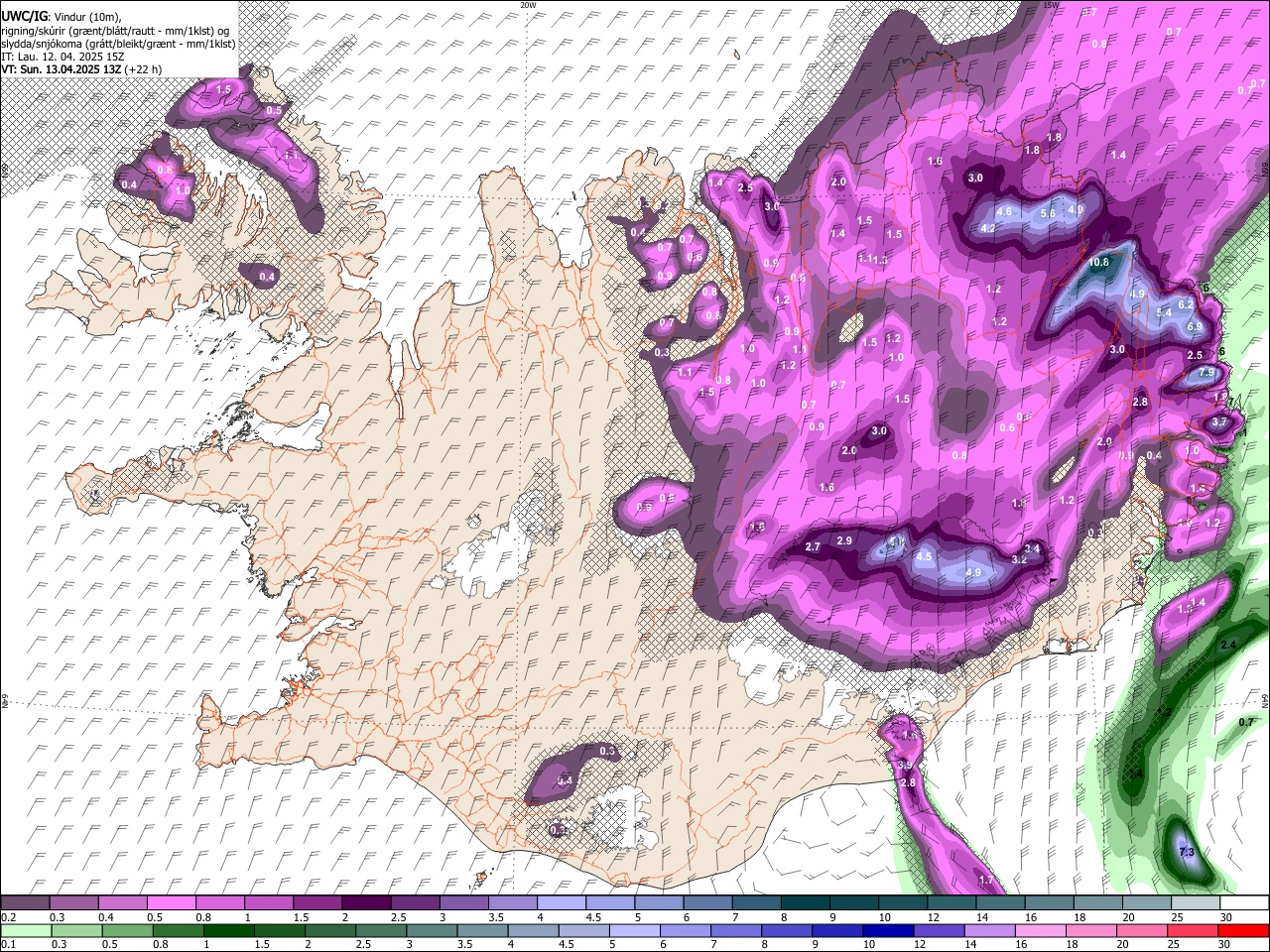Pick the top legend swatch between 2 and 2.5
Screen dimensions: 1270x952
pos(366,902)
